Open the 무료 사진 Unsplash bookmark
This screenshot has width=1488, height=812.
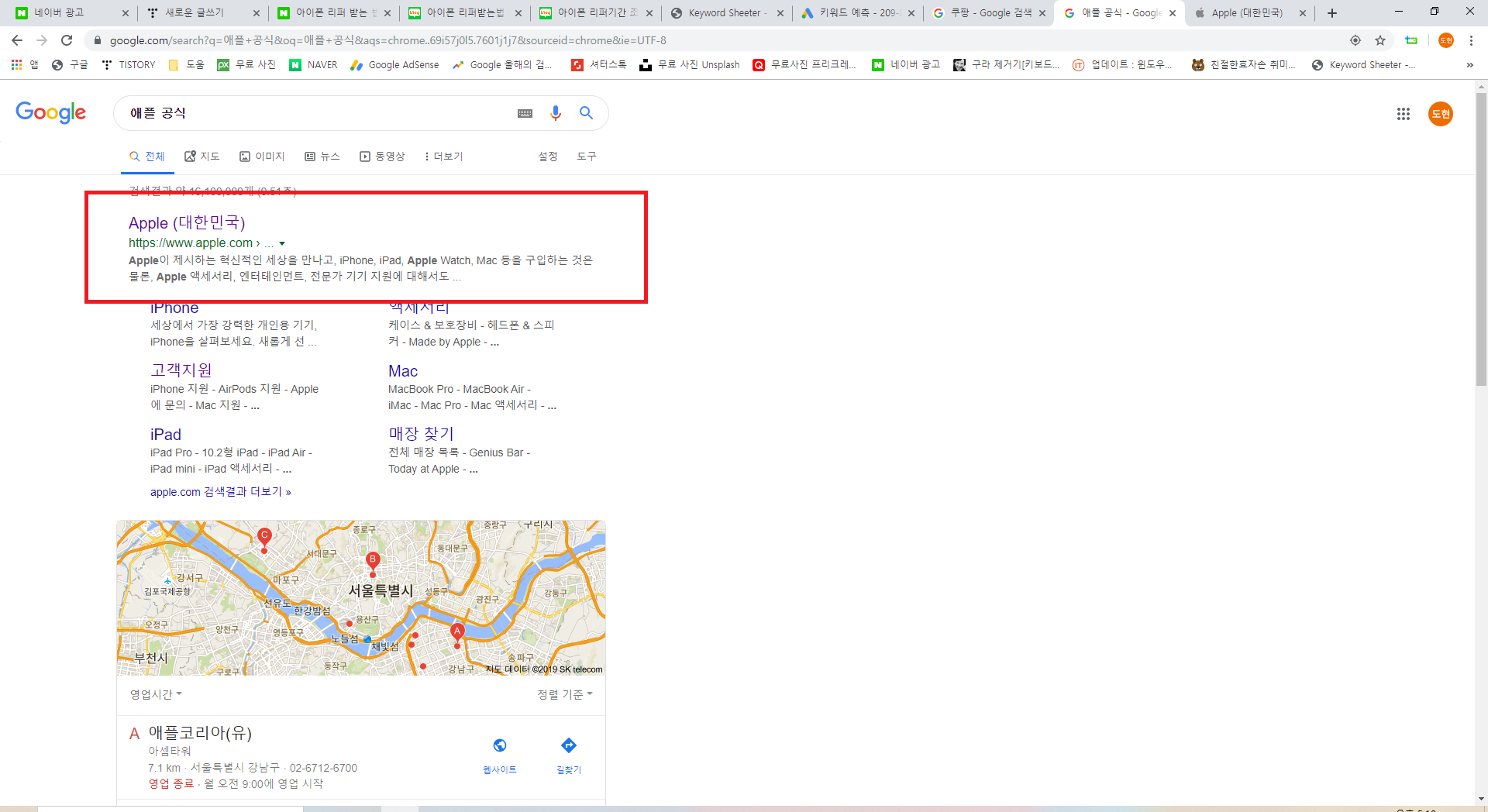tap(690, 65)
